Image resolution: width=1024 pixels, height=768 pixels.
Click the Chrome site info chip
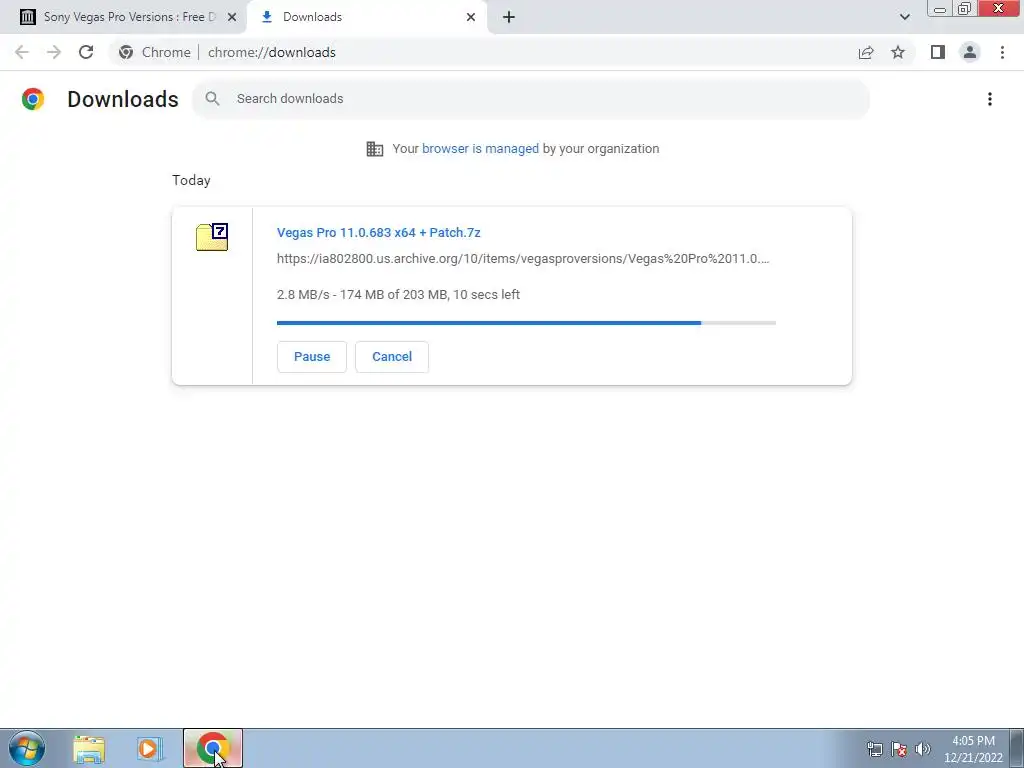[155, 52]
